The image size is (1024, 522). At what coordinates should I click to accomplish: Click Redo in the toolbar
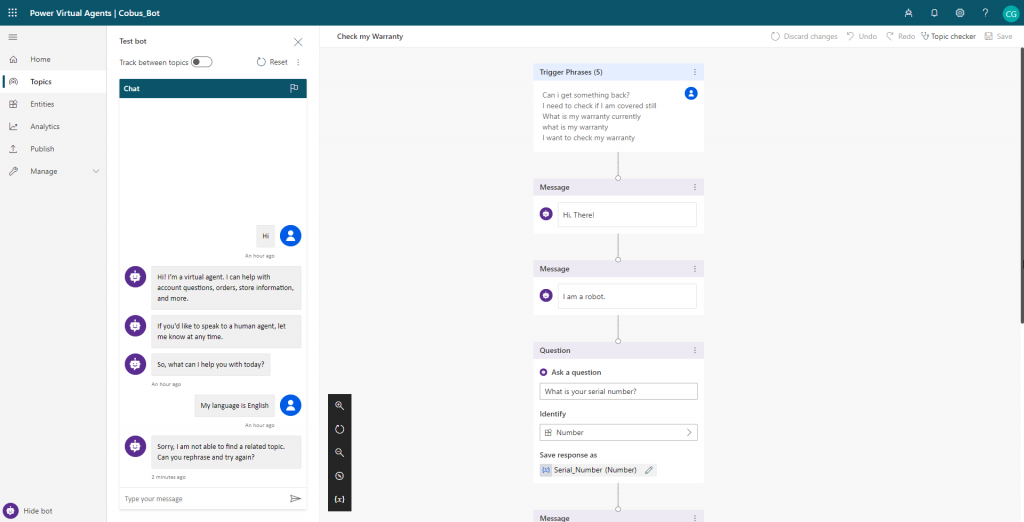pos(900,37)
